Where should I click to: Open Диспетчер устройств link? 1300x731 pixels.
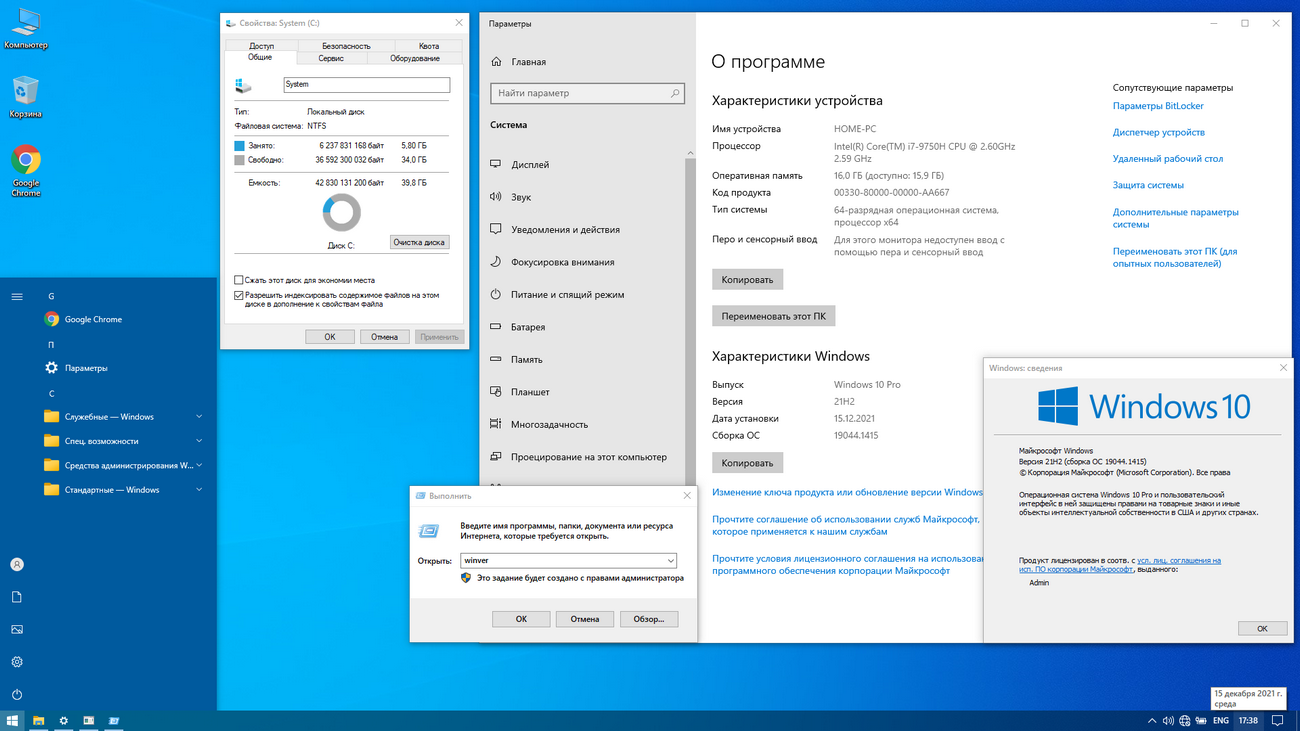pos(1159,132)
